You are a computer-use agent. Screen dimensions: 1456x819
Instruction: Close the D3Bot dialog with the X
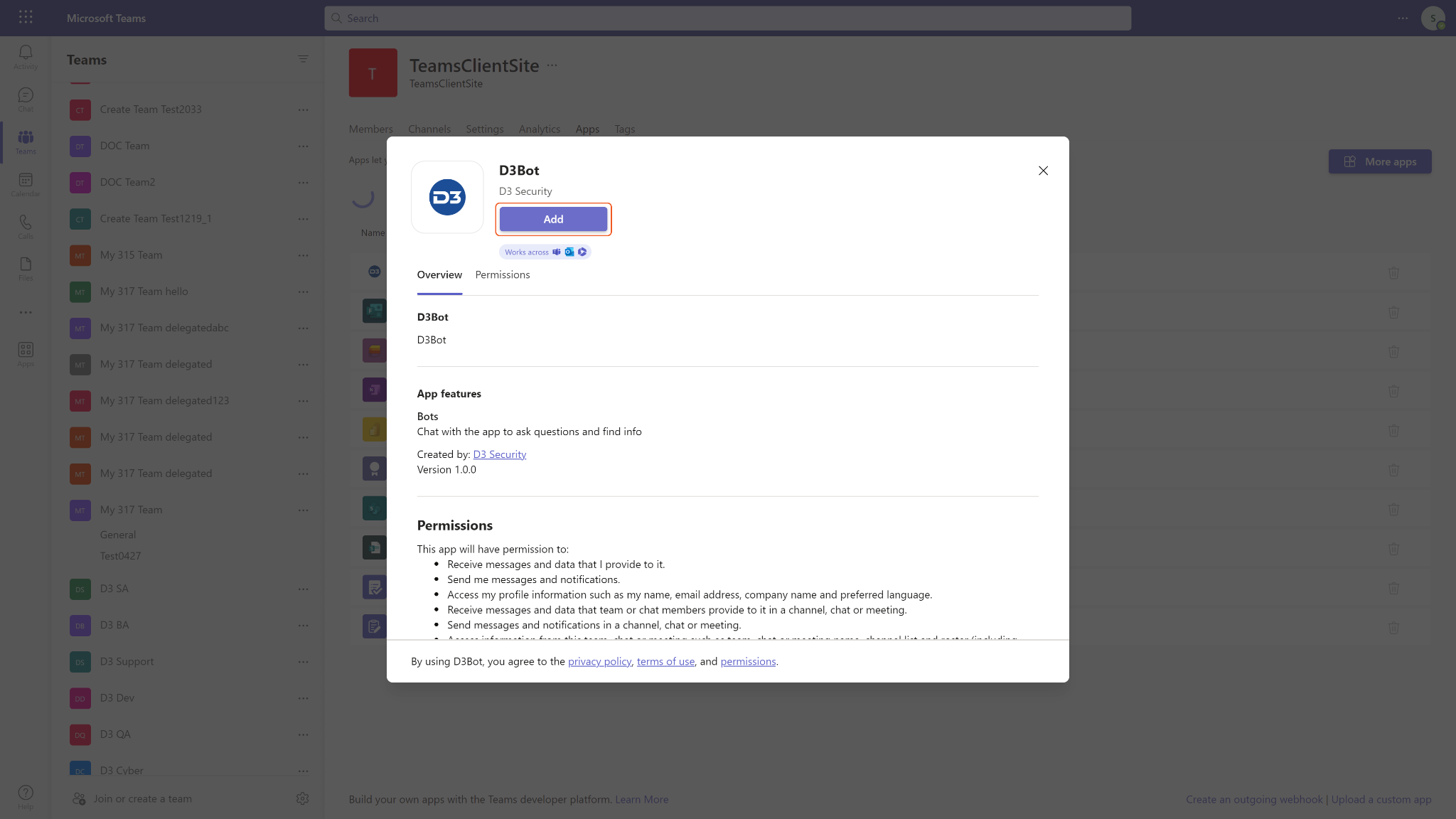coord(1043,171)
